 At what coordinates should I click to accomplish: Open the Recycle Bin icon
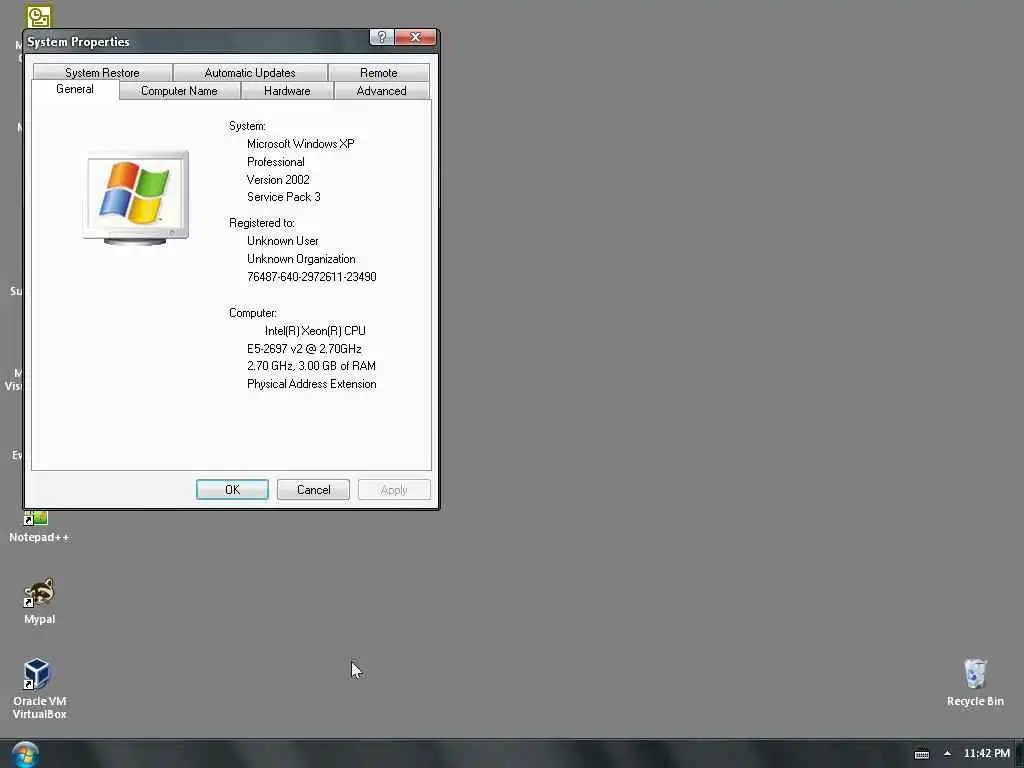tap(975, 683)
